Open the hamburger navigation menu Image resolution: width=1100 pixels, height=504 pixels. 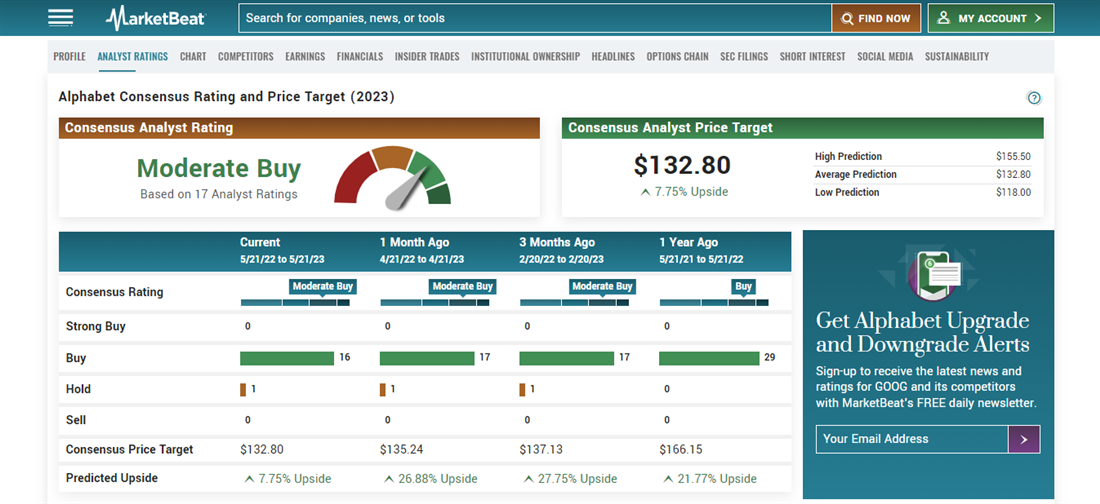60,18
